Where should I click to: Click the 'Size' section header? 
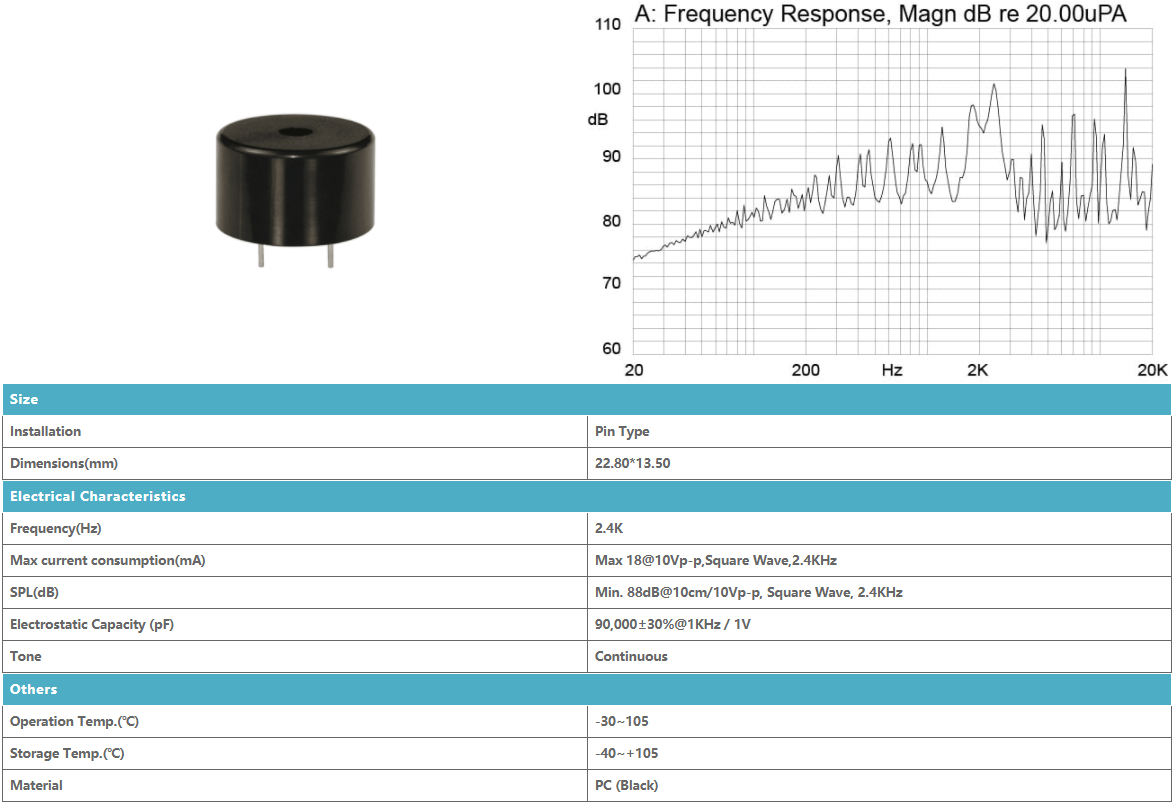click(x=586, y=400)
